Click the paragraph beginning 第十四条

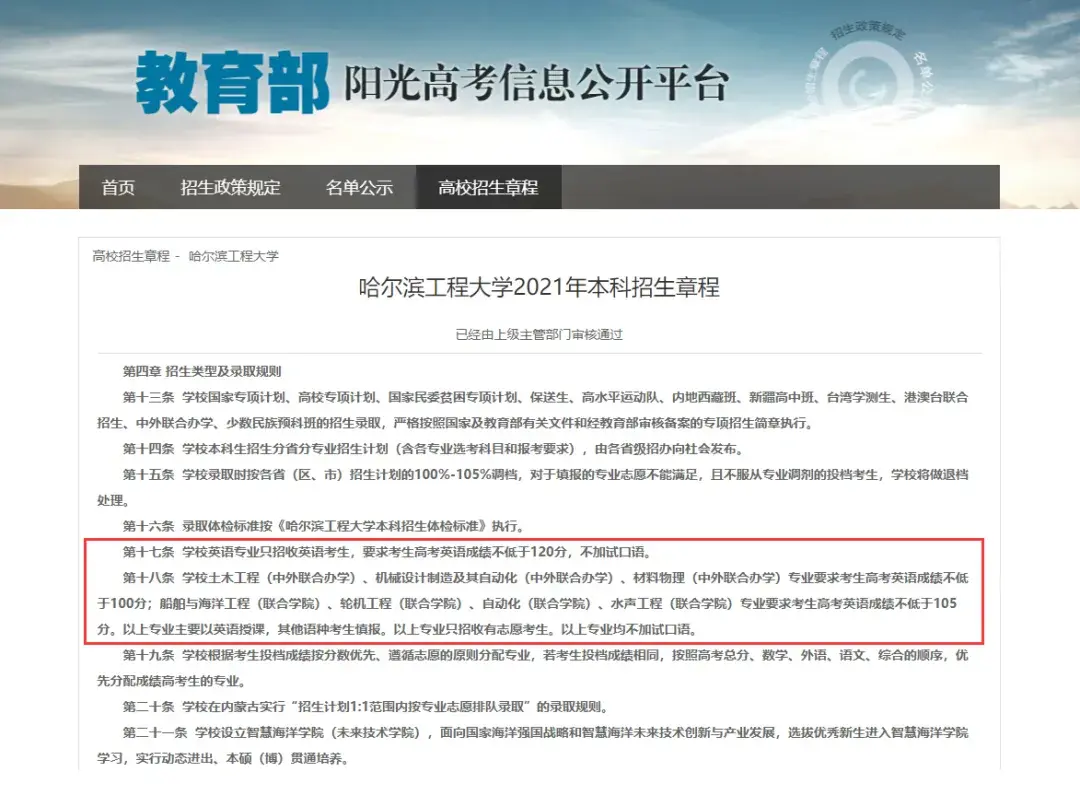click(x=434, y=449)
